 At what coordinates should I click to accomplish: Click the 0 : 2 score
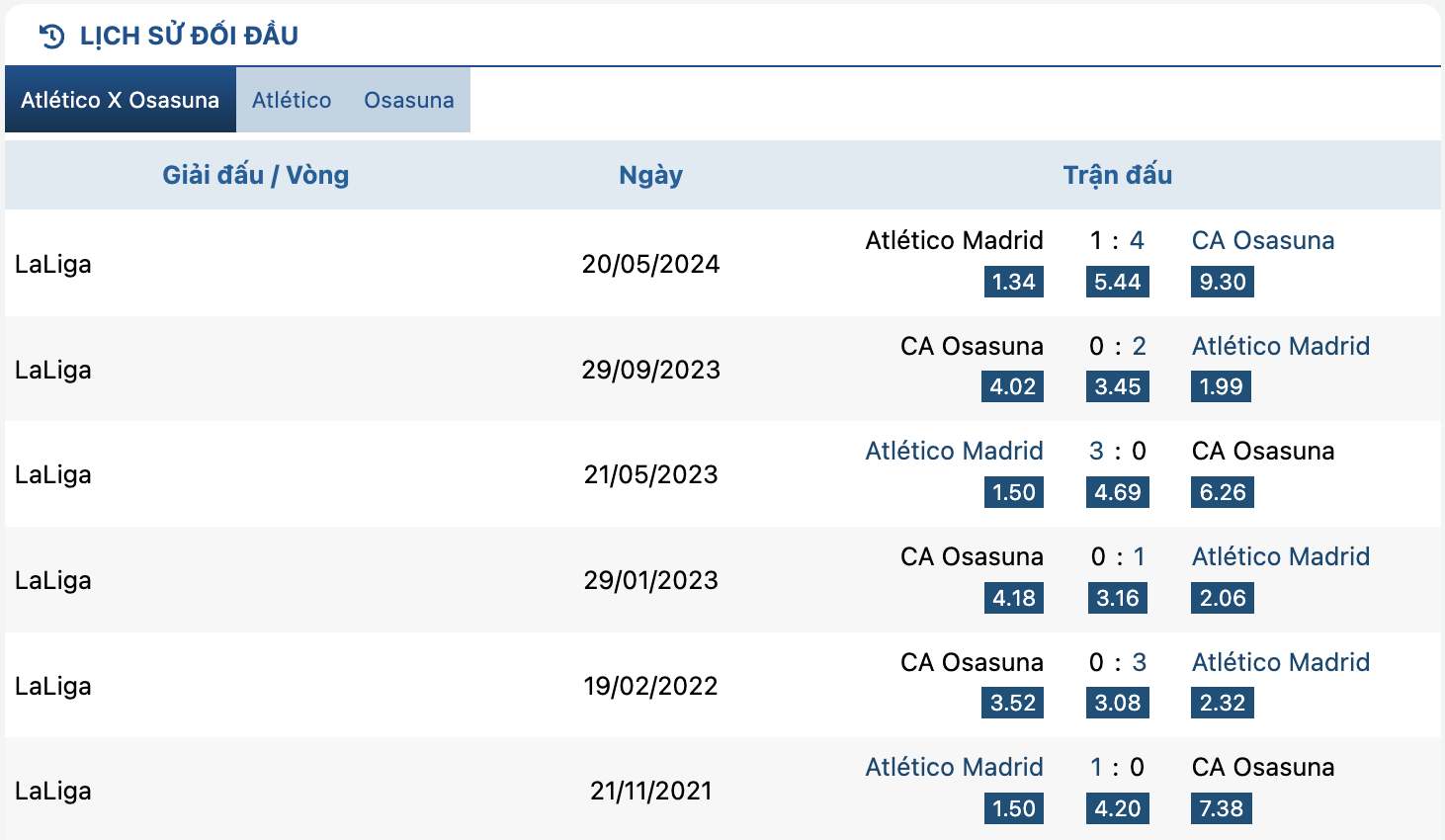1118,346
